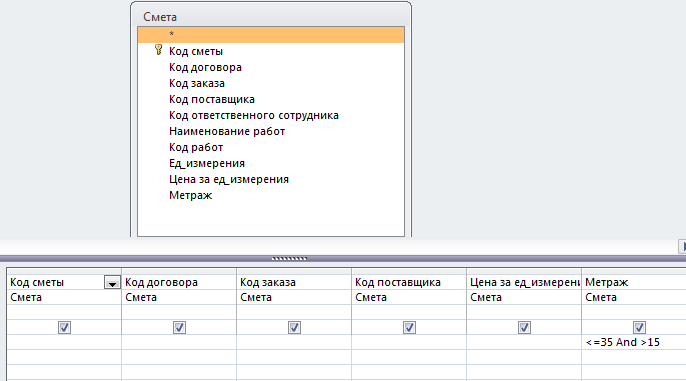Viewport: 686px width, 381px height.
Task: Click table cell Смета under Код договора
Action: (179, 297)
